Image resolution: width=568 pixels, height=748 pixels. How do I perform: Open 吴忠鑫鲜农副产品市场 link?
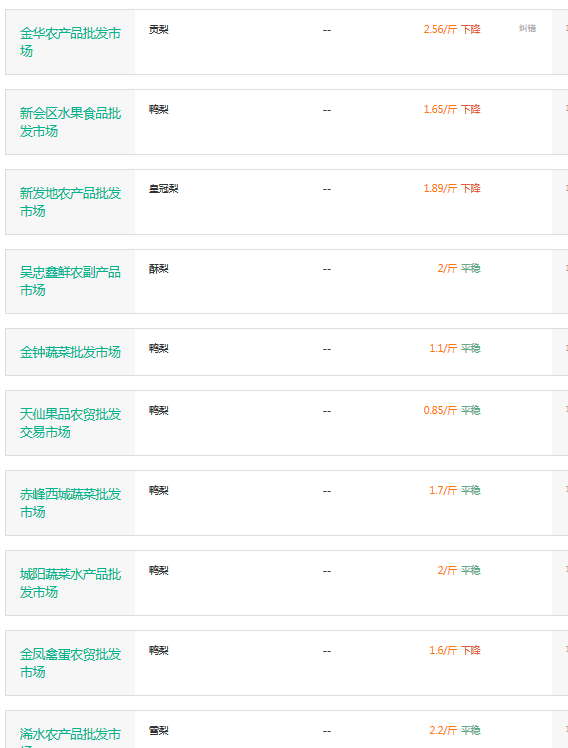pyautogui.click(x=70, y=281)
